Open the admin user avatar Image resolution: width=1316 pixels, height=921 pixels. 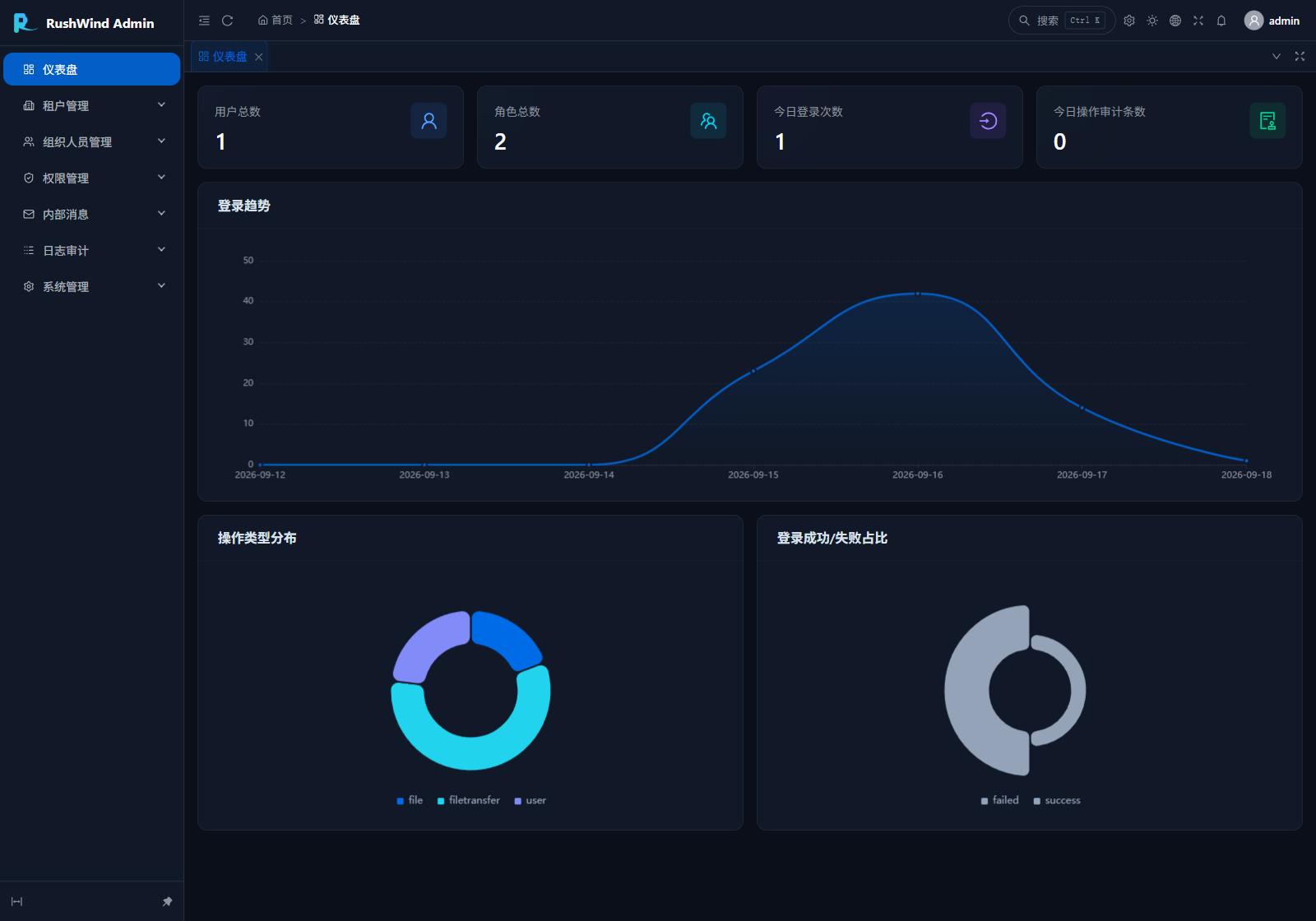coord(1253,21)
